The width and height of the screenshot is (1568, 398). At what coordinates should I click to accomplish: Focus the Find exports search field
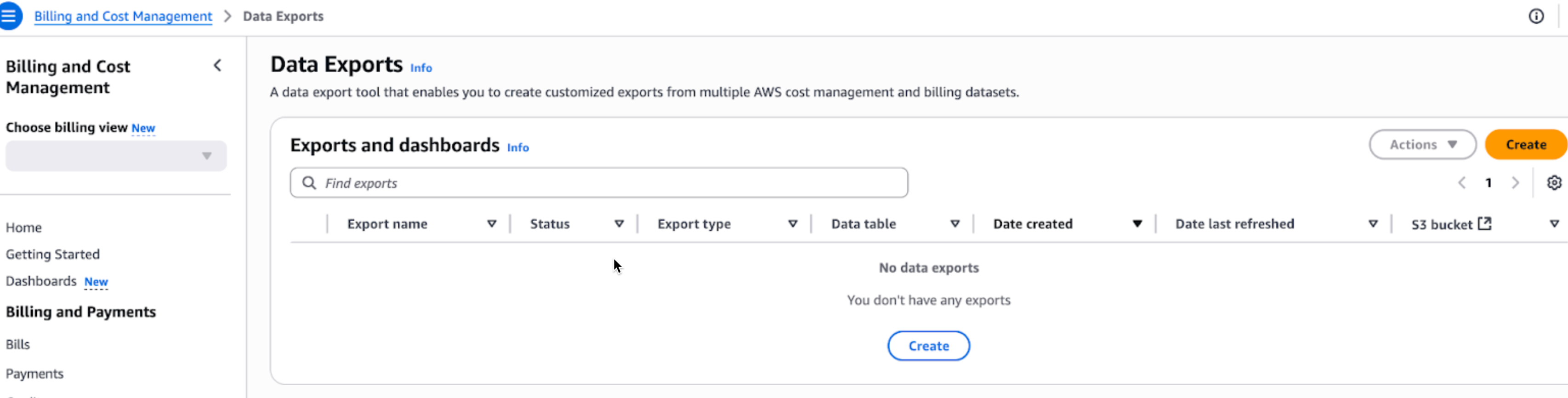tap(599, 183)
